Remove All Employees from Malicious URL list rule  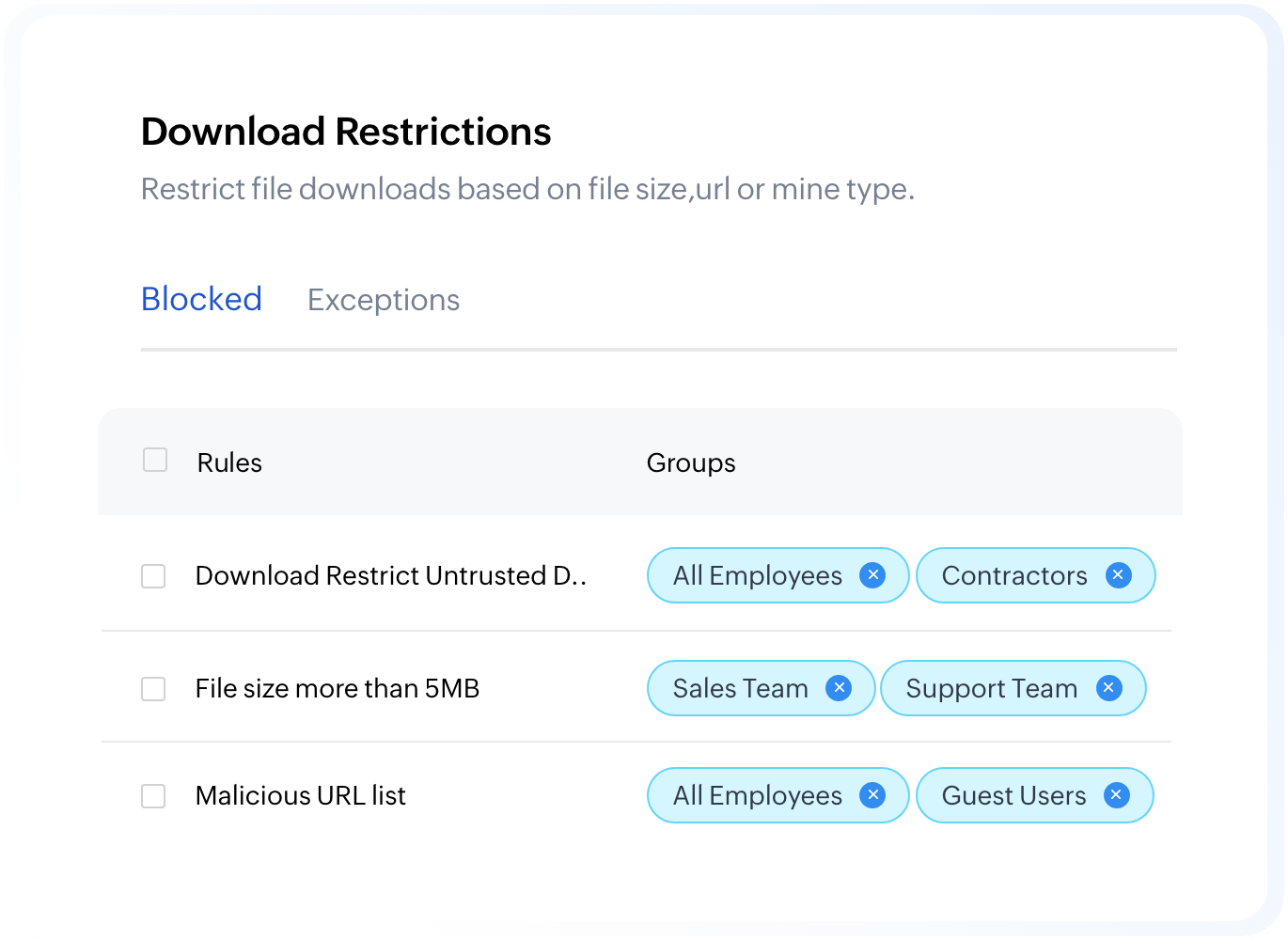tap(872, 795)
